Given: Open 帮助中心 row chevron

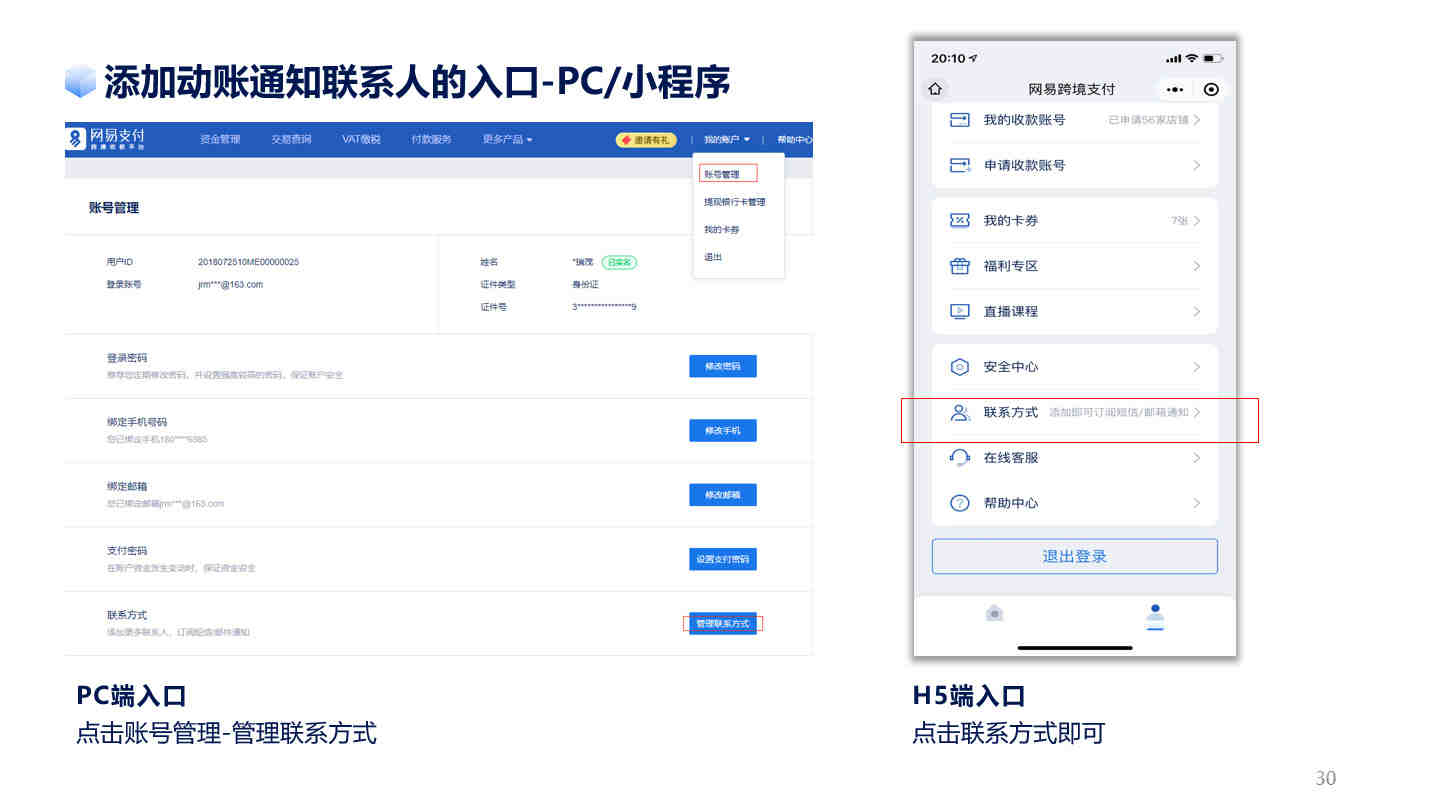Looking at the screenshot, I should (1196, 503).
